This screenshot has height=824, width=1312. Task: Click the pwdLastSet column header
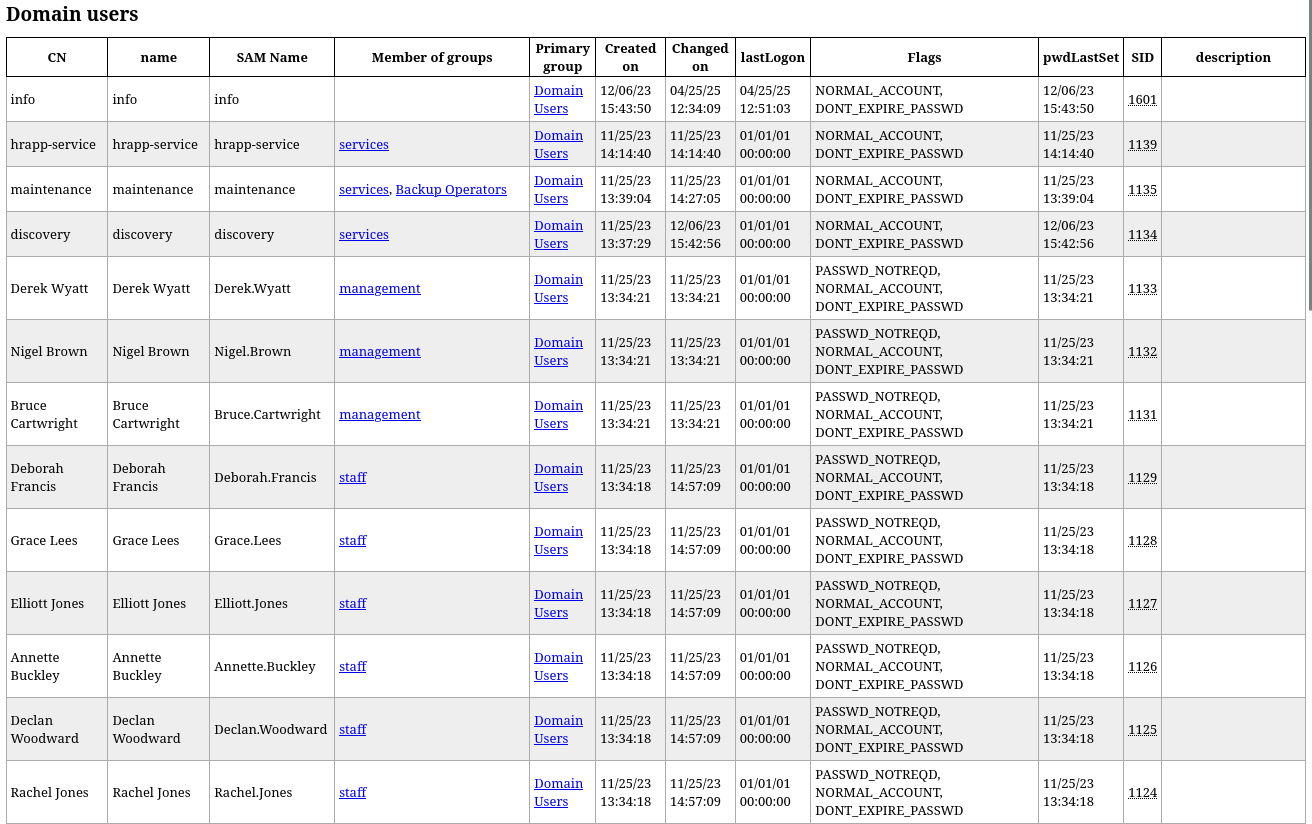pos(1081,57)
